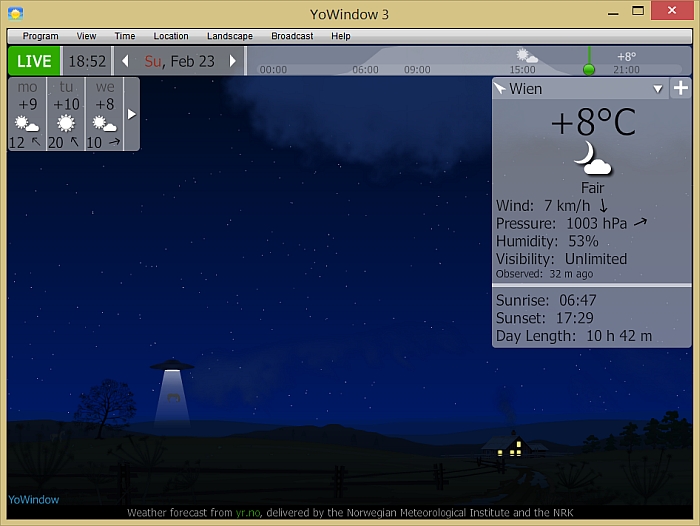Viewport: 700px width, 526px height.
Task: Click the moon and cloud weather icon
Action: pos(592,158)
